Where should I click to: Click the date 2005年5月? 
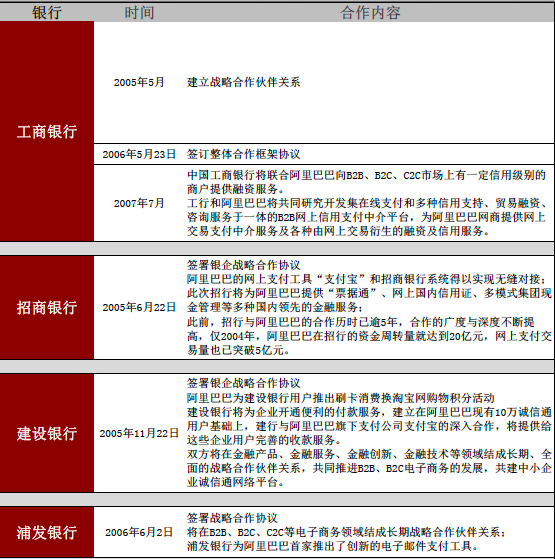pyautogui.click(x=139, y=82)
